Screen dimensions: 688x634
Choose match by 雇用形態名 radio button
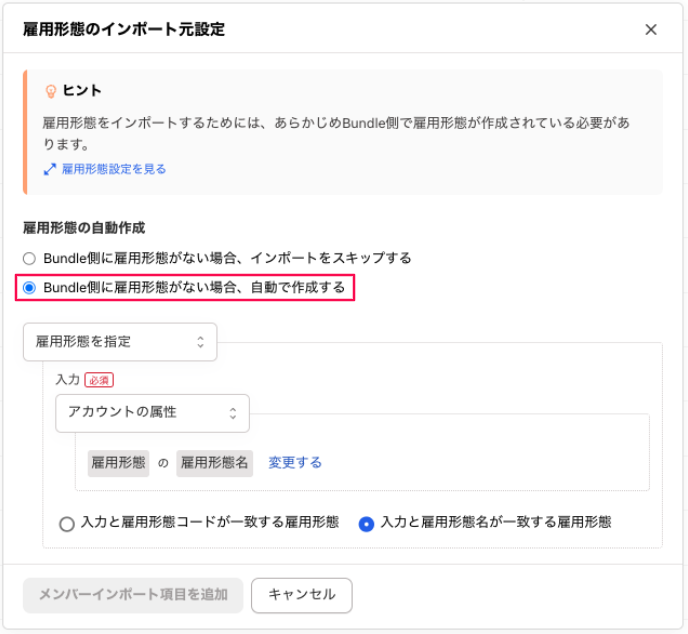[x=367, y=523]
